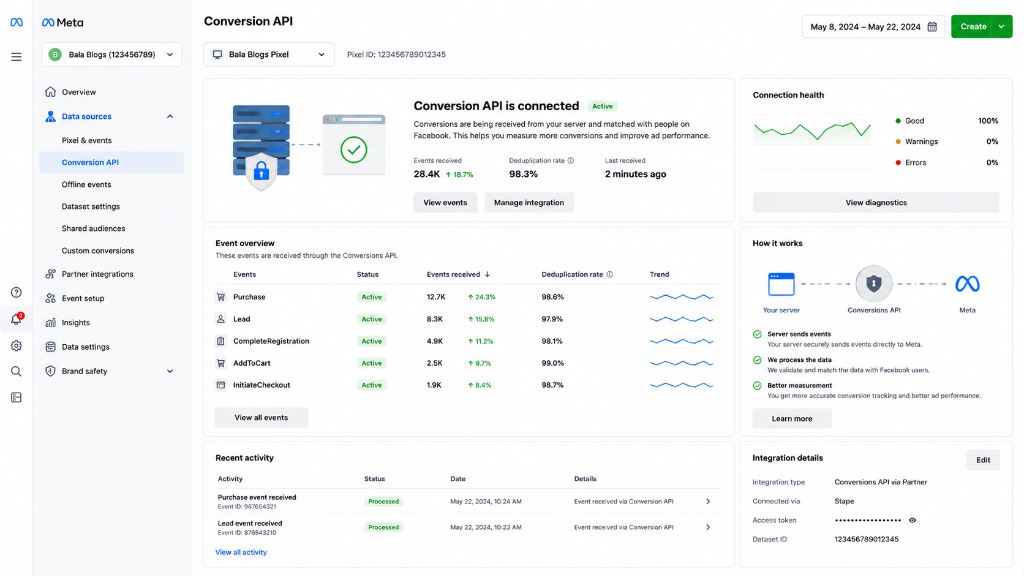Open the help question mark icon
The height and width of the screenshot is (576, 1024).
16,292
